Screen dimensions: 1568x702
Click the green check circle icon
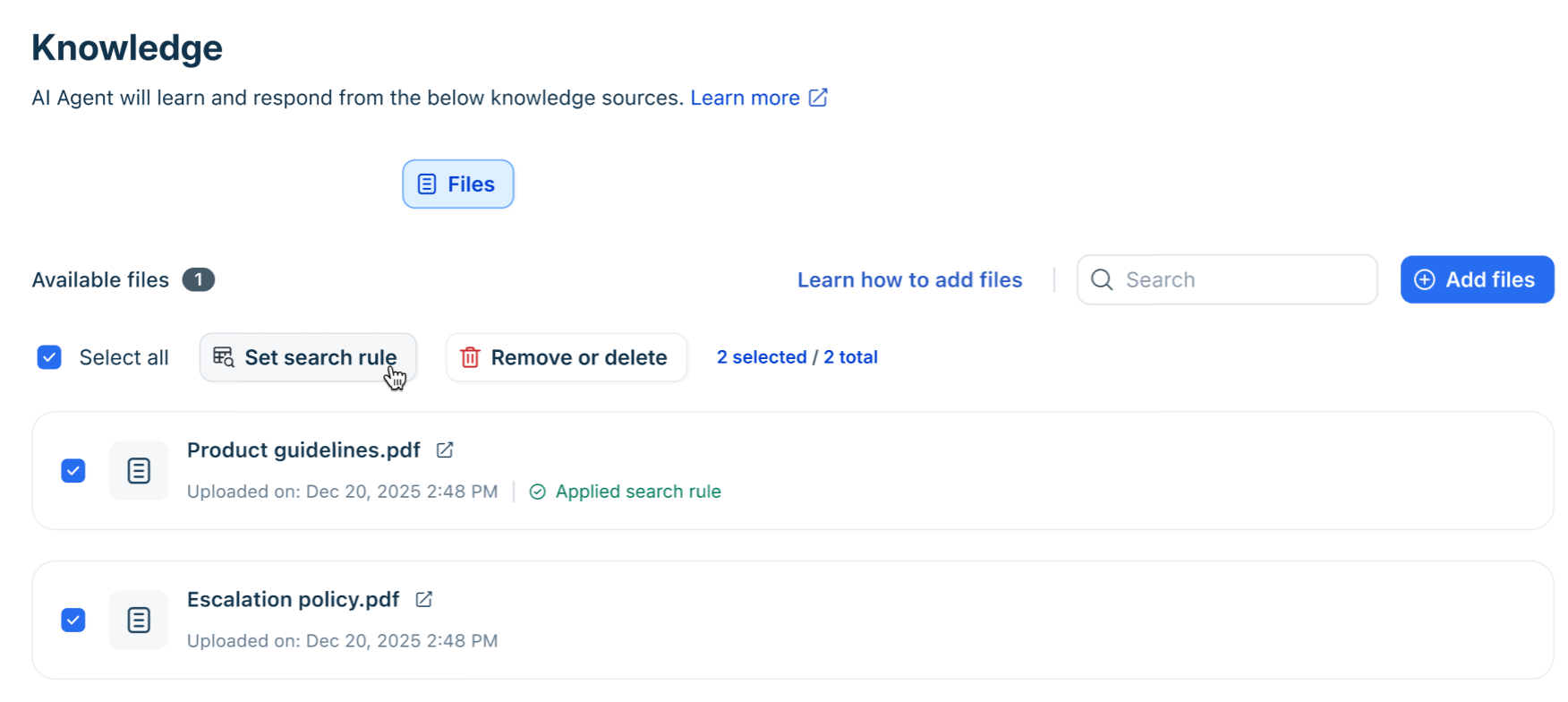click(538, 492)
